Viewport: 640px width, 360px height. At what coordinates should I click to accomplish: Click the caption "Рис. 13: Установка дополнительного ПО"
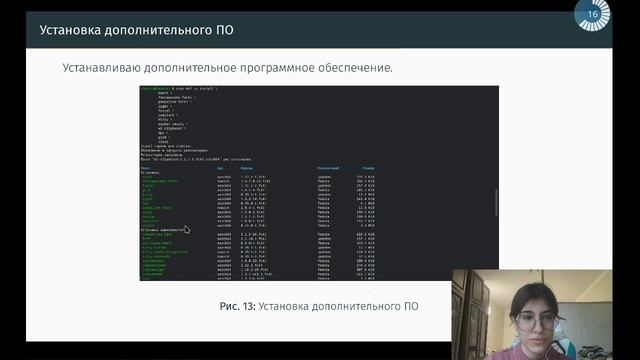click(319, 306)
